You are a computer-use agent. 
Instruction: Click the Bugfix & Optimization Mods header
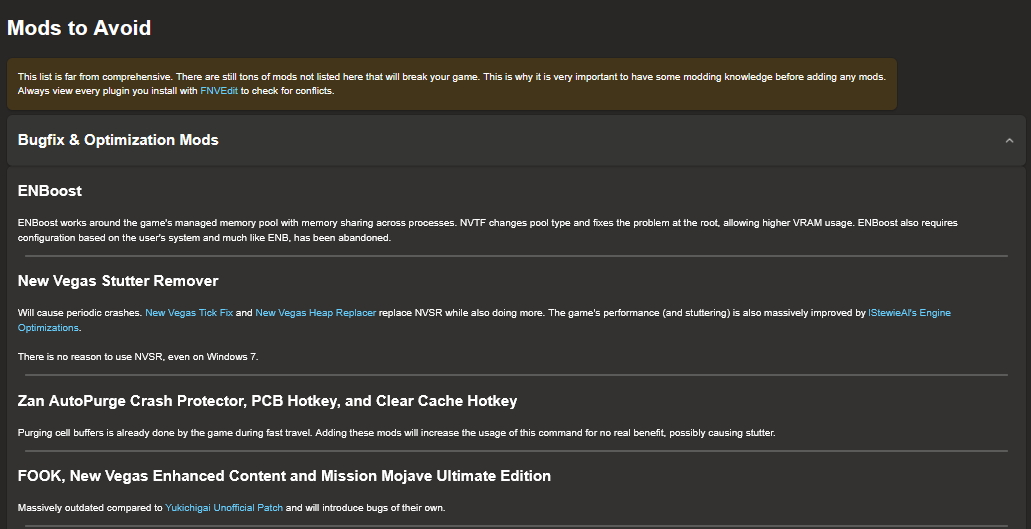tap(516, 140)
